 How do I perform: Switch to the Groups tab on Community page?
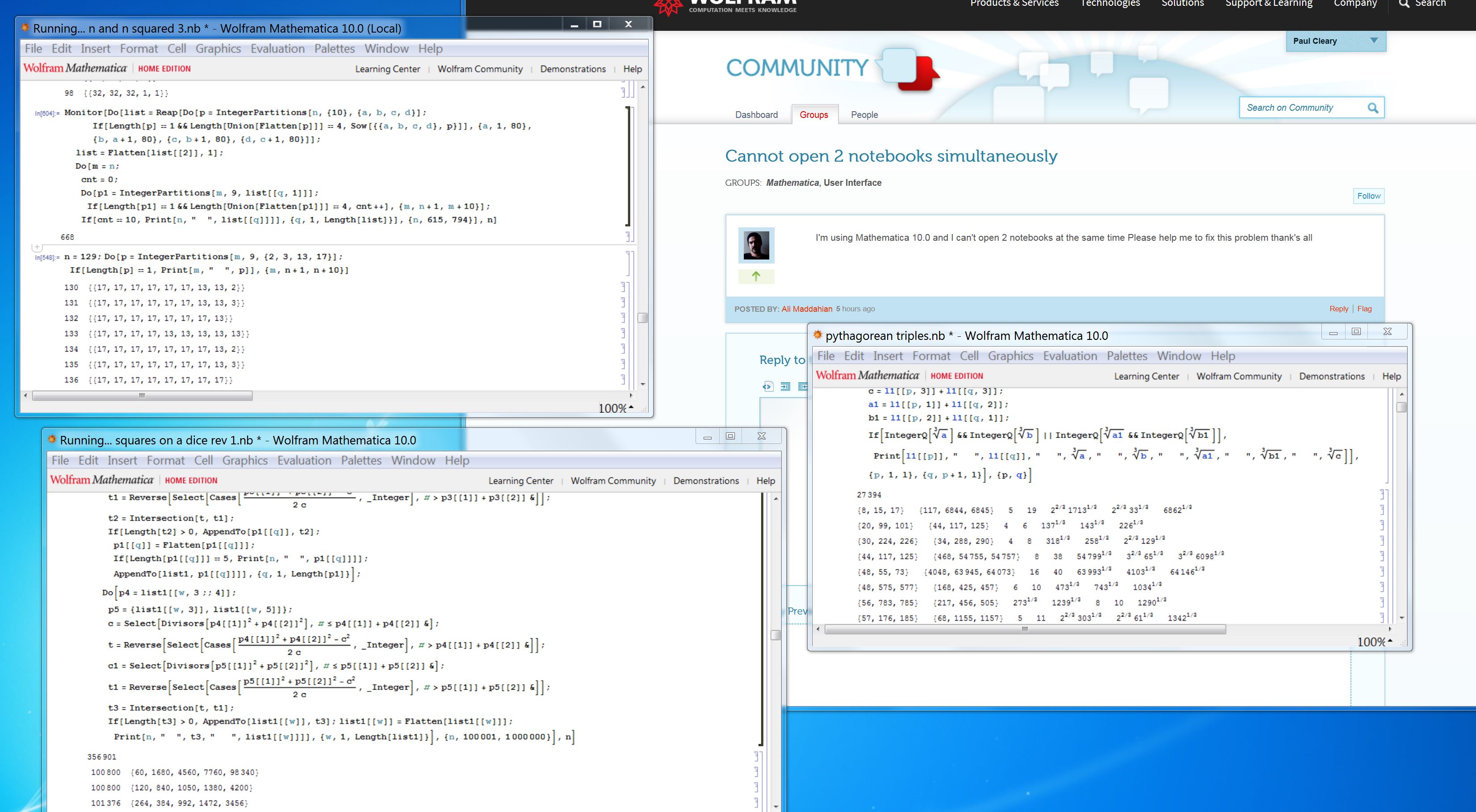coord(814,115)
